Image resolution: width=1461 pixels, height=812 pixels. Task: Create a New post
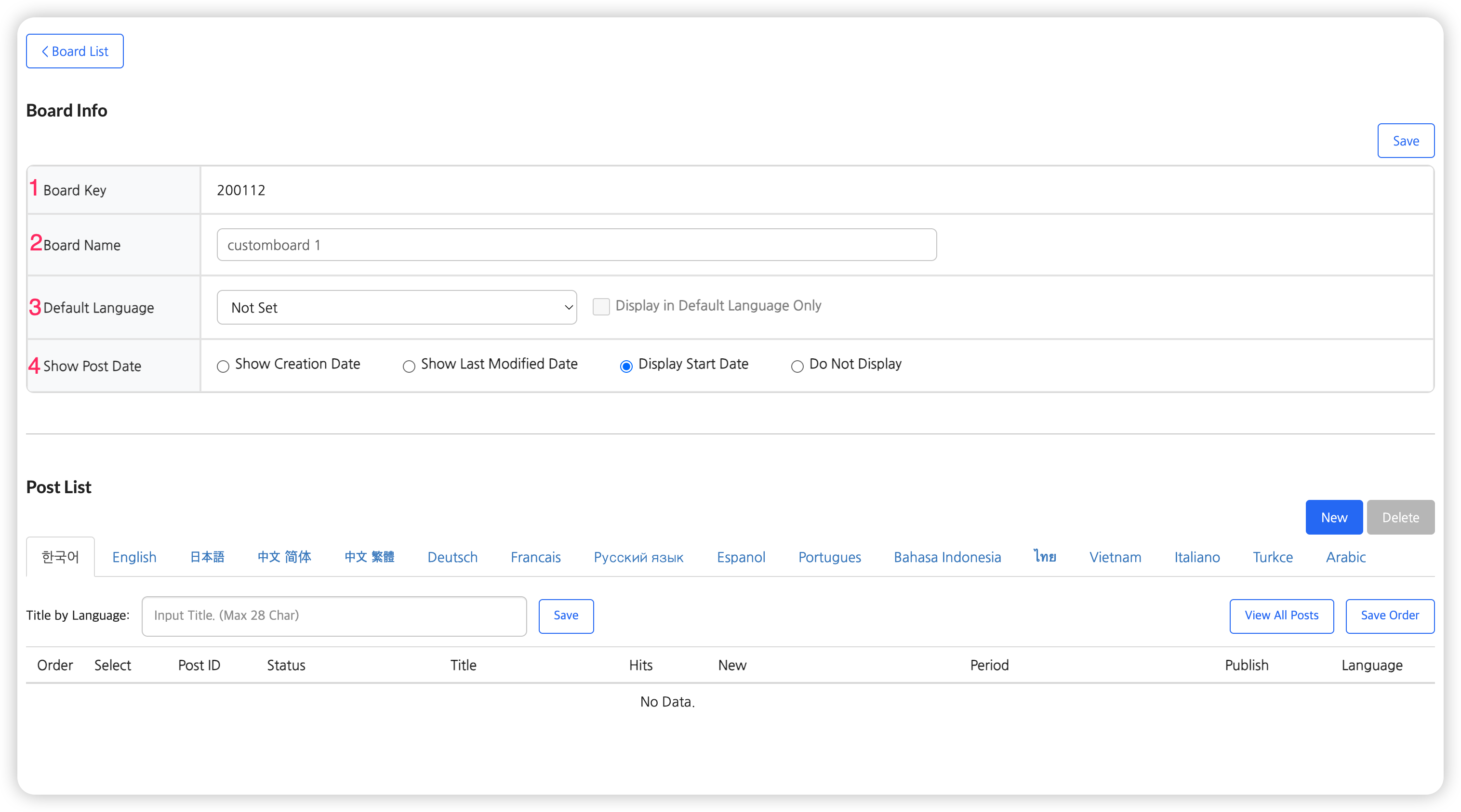(x=1333, y=517)
